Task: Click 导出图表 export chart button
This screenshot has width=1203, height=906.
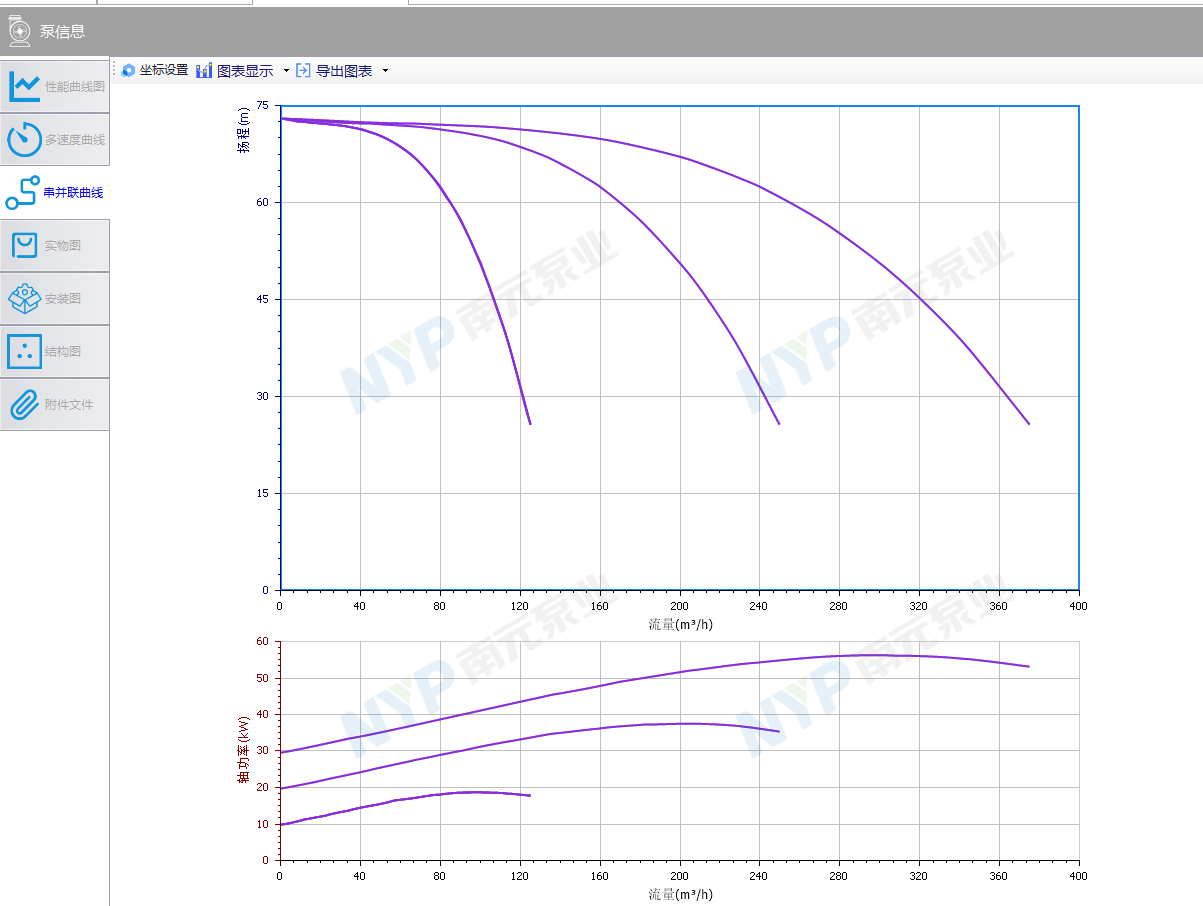Action: click(335, 70)
